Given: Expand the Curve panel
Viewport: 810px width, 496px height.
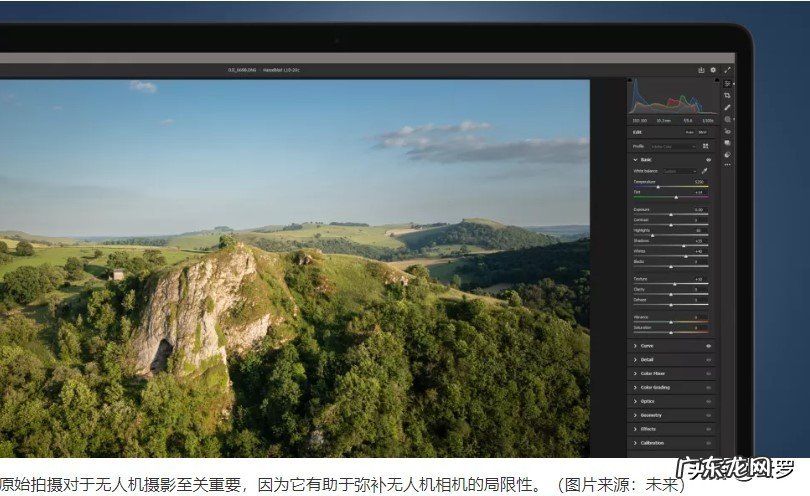Looking at the screenshot, I should coord(635,346).
